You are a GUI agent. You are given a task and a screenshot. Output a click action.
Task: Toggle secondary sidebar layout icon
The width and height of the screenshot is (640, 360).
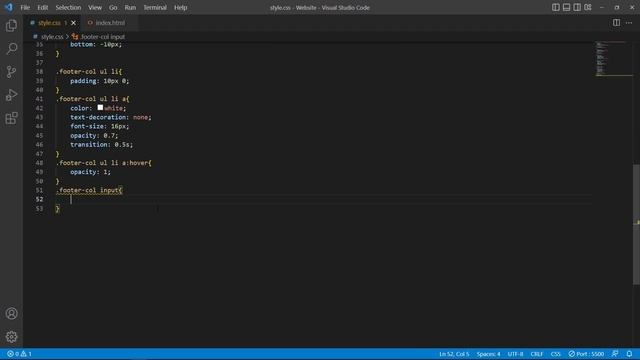coord(577,7)
